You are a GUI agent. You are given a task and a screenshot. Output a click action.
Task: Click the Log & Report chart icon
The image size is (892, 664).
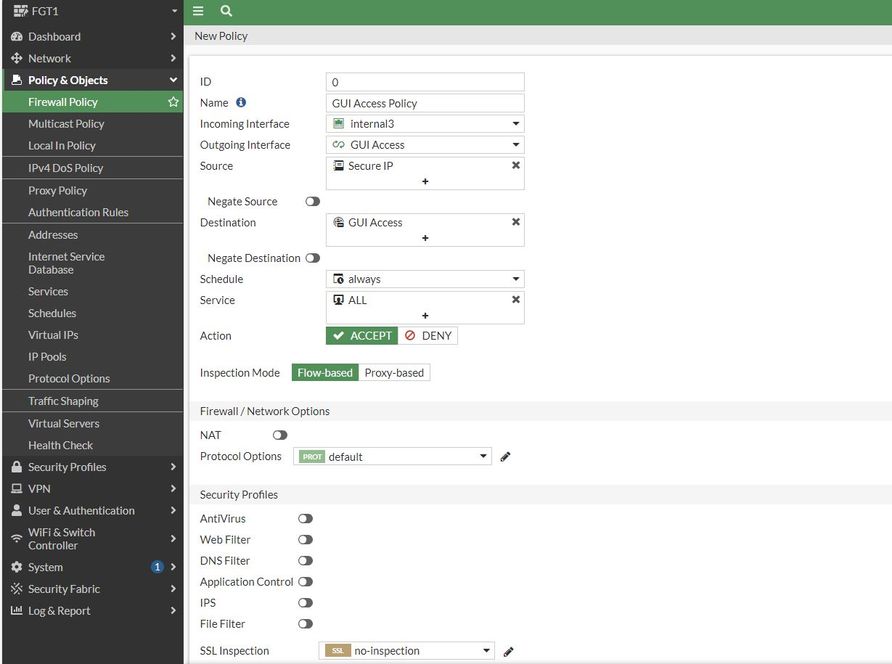click(x=16, y=610)
